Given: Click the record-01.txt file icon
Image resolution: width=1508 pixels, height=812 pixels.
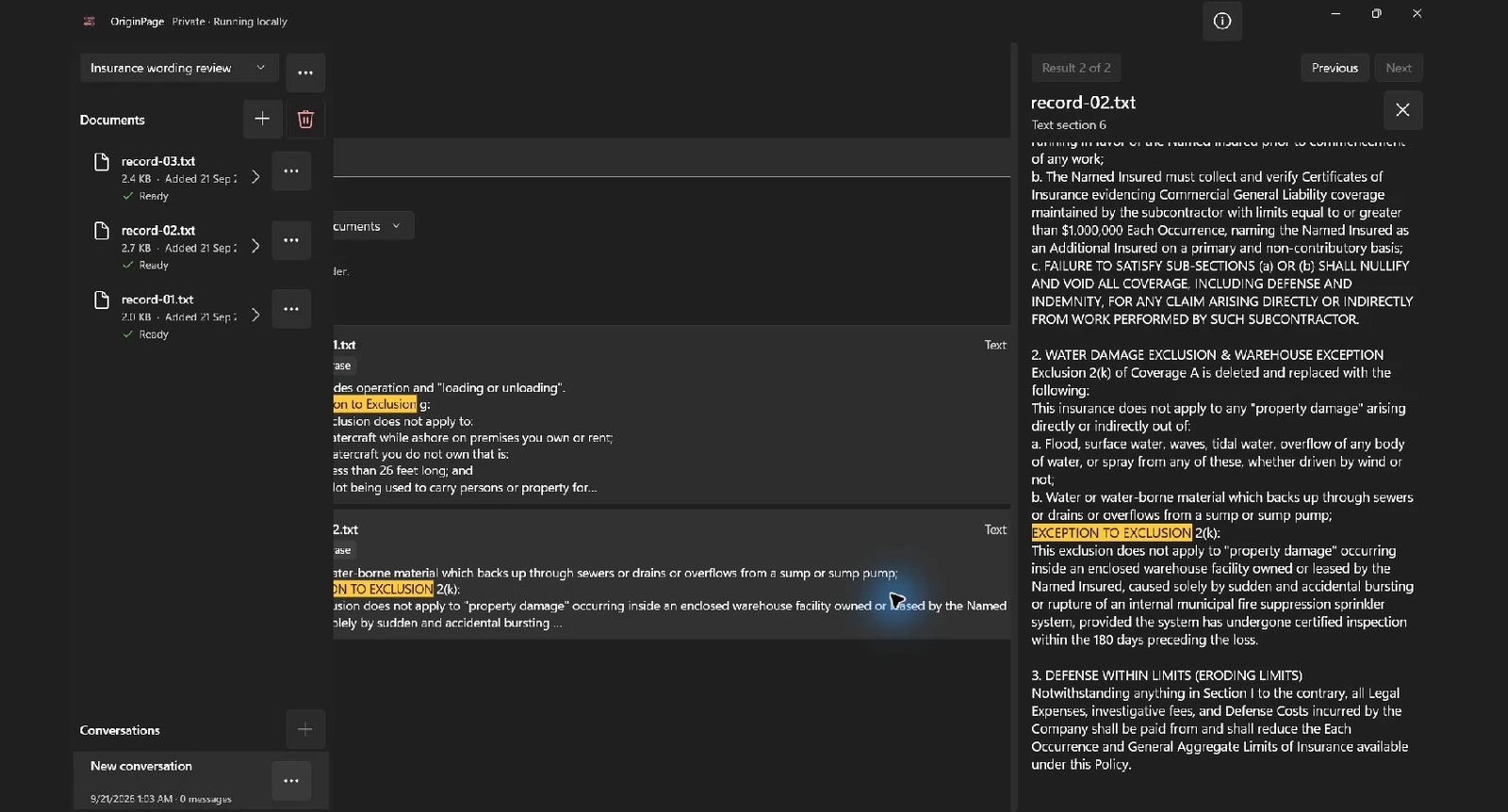Looking at the screenshot, I should tap(102, 300).
